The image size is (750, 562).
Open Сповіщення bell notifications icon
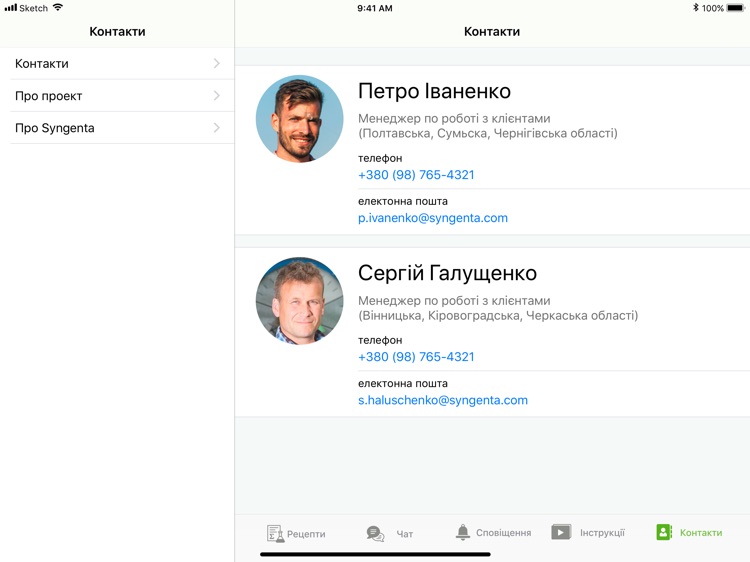coord(463,532)
